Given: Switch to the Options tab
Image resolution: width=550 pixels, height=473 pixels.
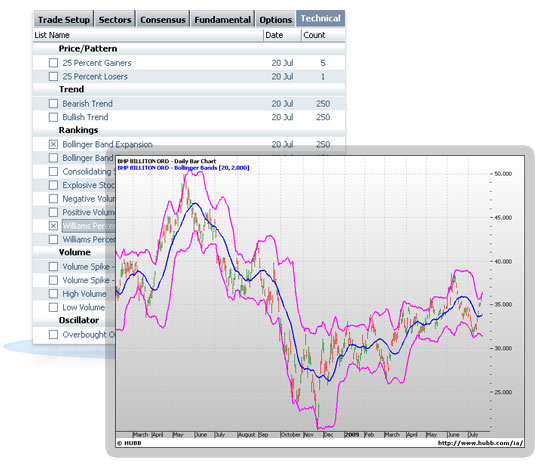Looking at the screenshot, I should pyautogui.click(x=275, y=20).
